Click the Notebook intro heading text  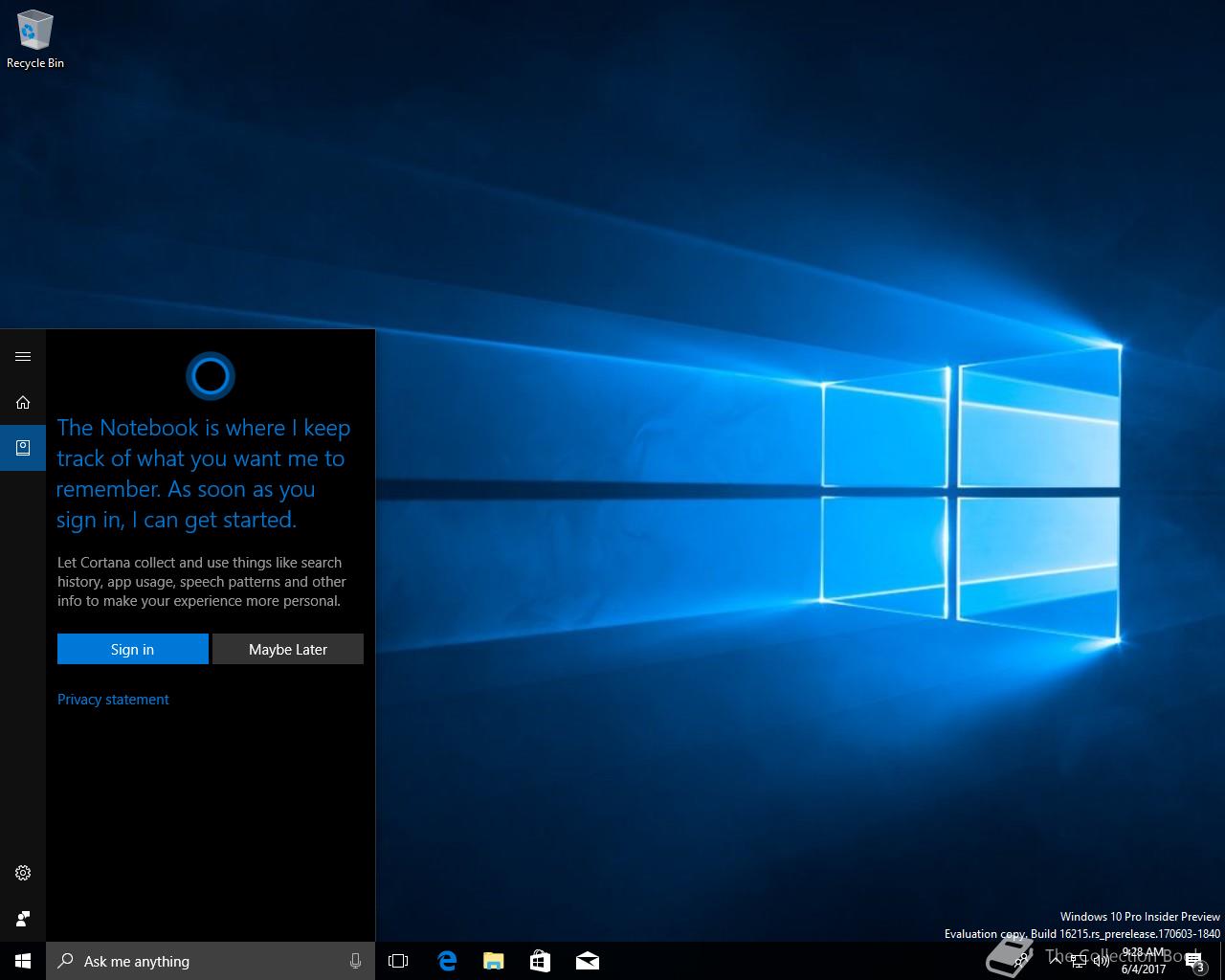(203, 474)
